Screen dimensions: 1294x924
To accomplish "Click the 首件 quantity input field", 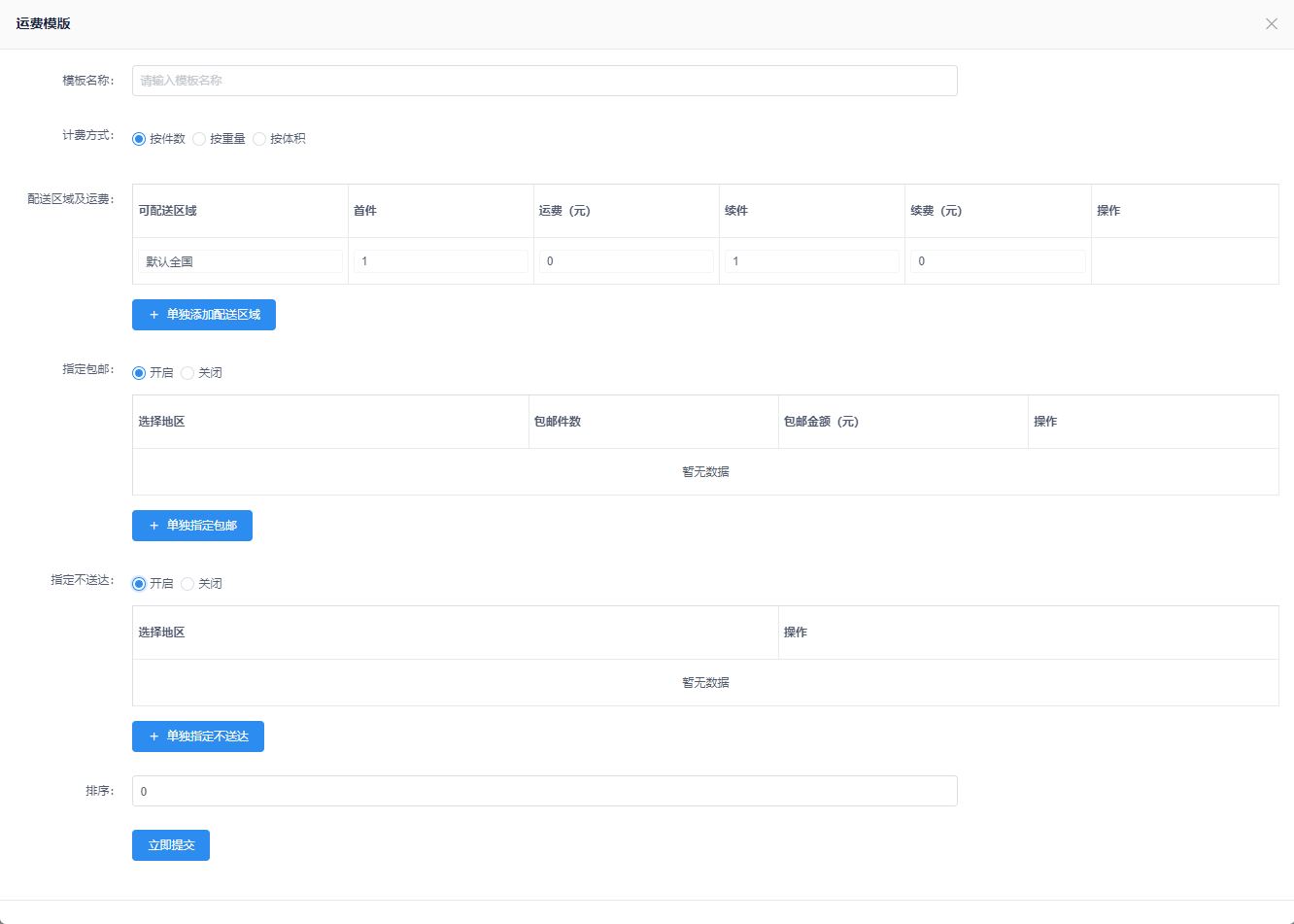I will [x=440, y=261].
